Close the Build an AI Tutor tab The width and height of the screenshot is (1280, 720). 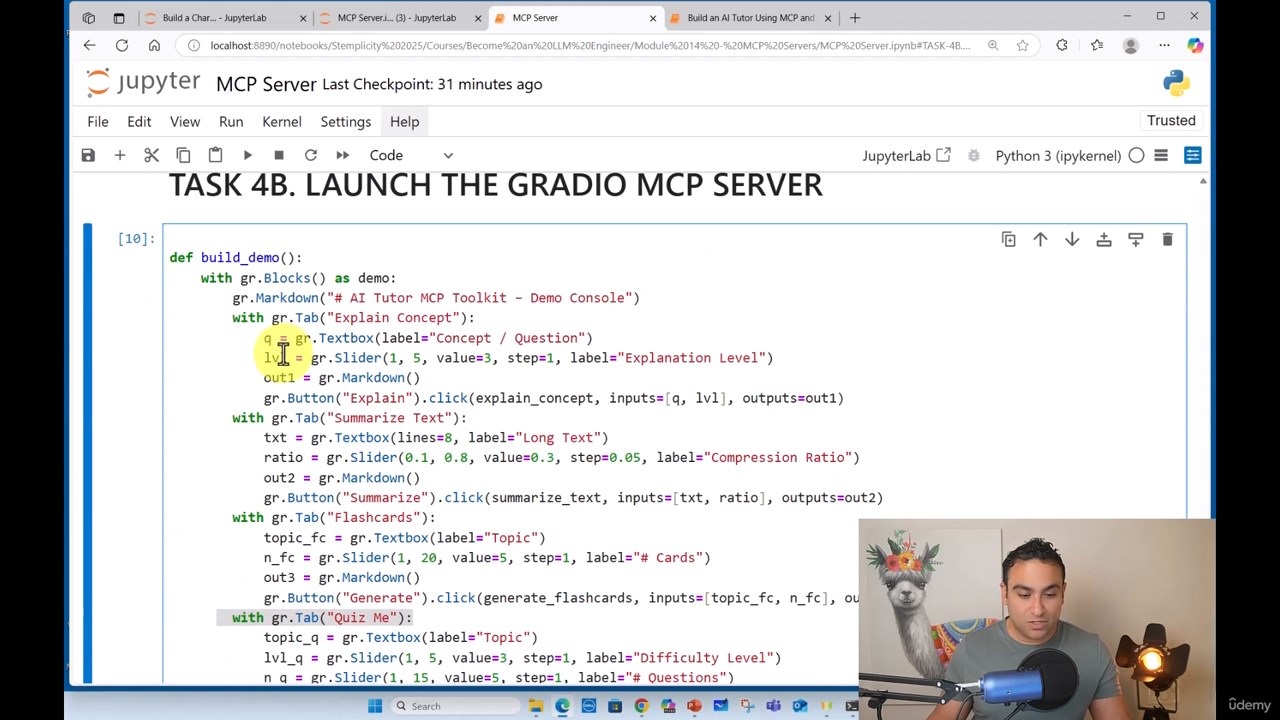(828, 18)
